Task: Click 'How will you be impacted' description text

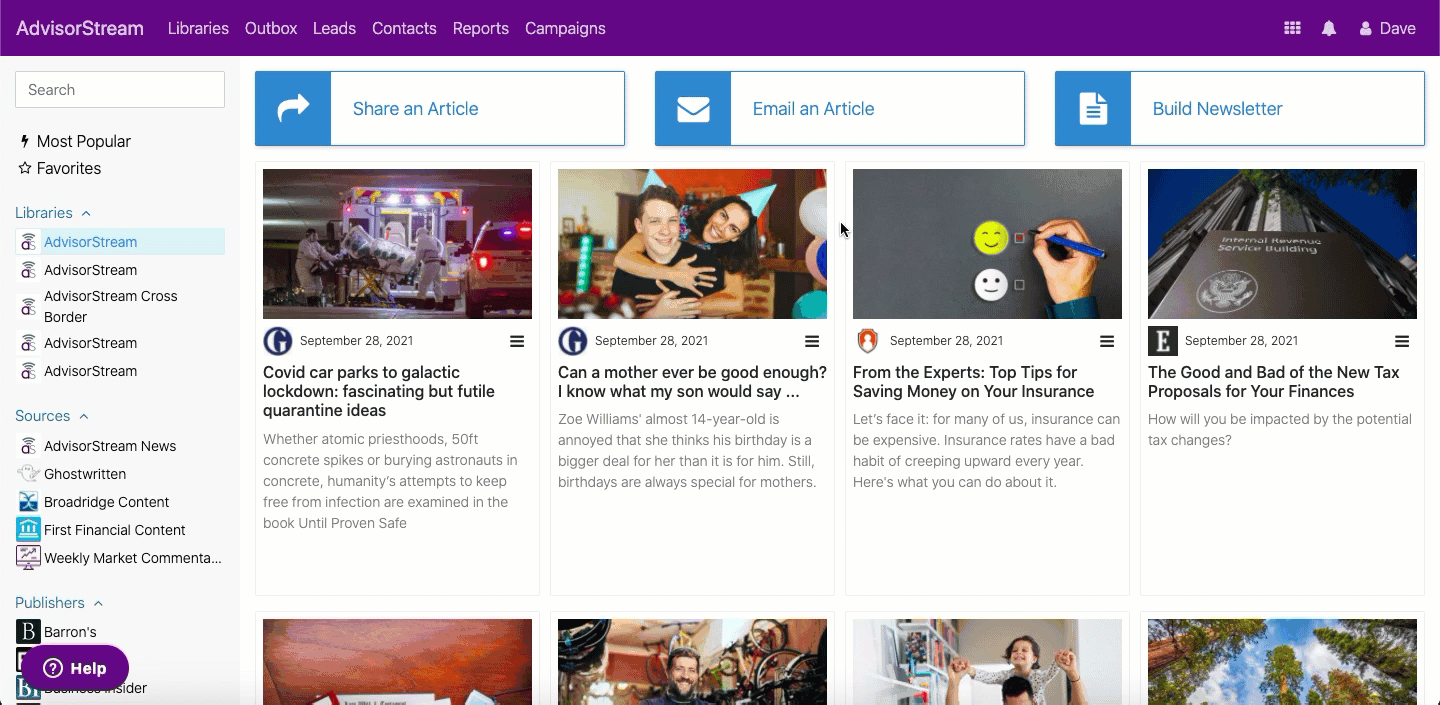Action: pos(1280,430)
